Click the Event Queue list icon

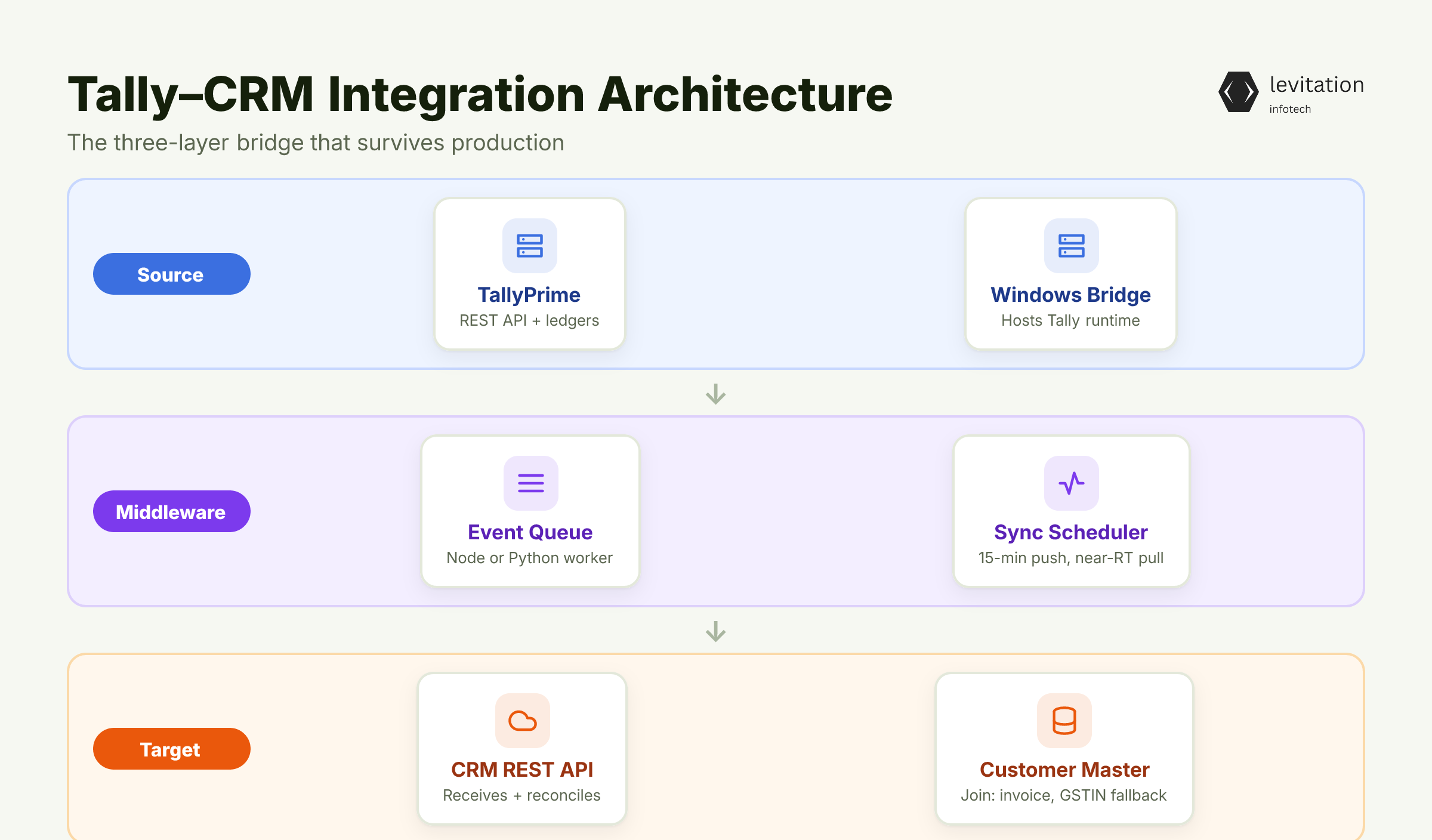531,483
